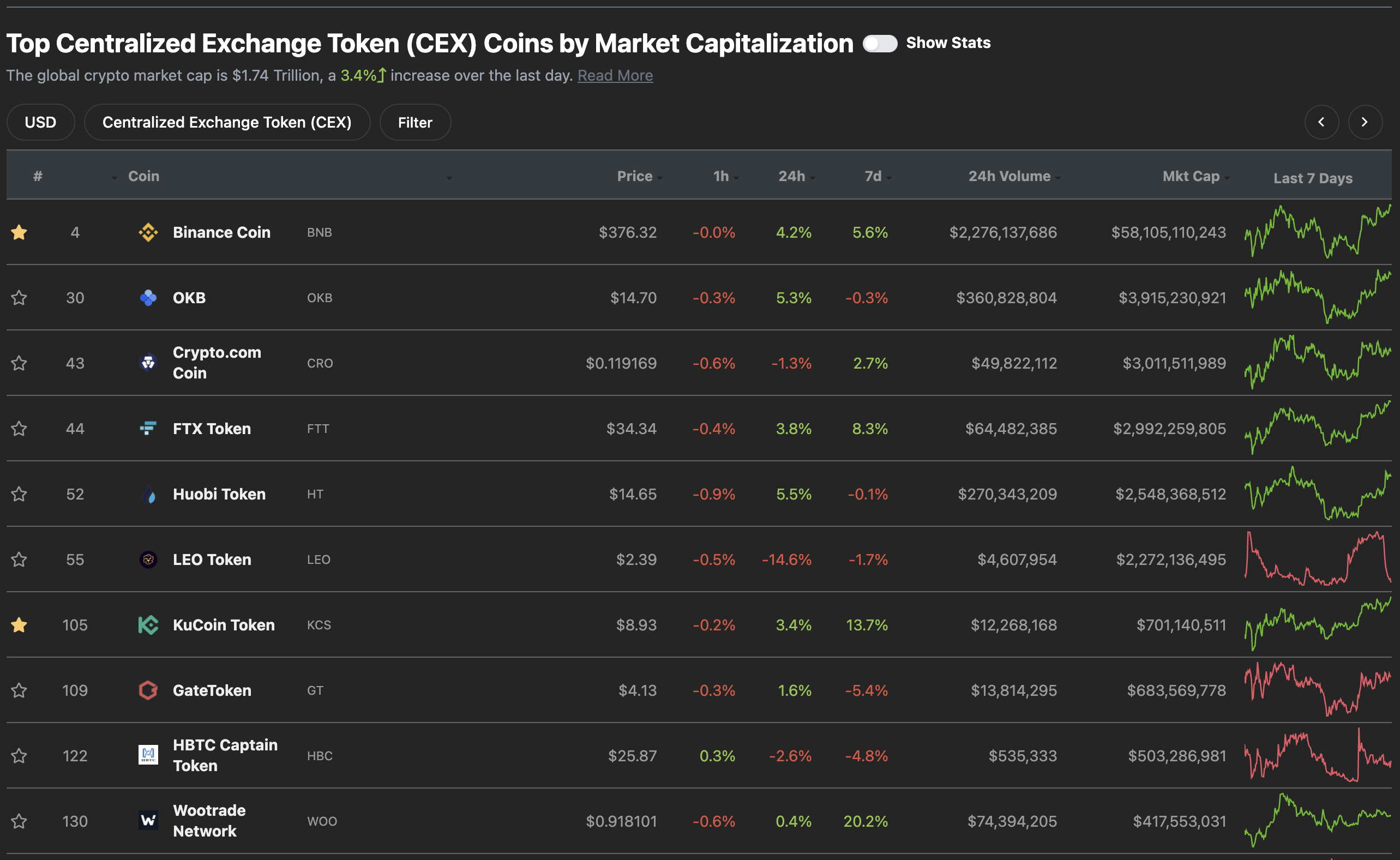Click the Filter button
1400x860 pixels.
[x=414, y=122]
